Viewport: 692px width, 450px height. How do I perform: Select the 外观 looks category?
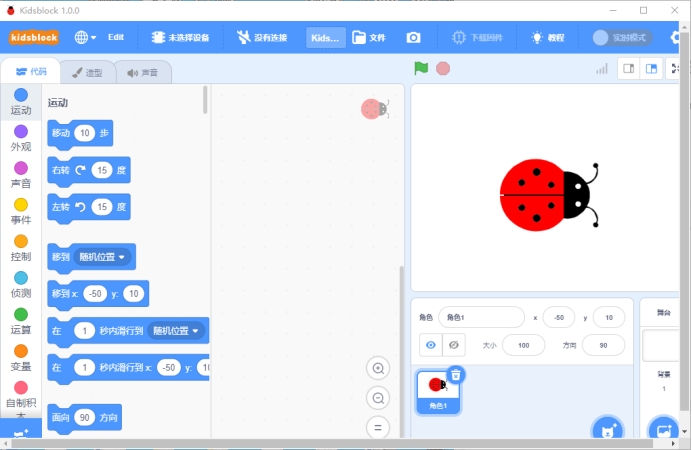click(21, 139)
